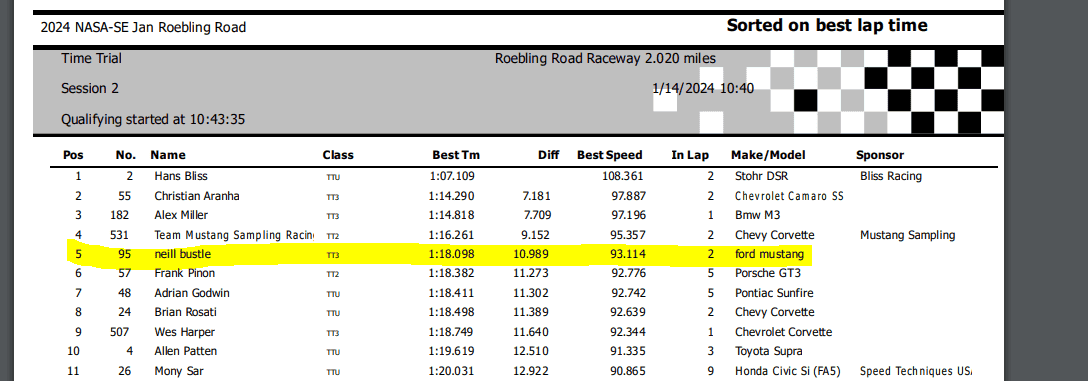Screen dimensions: 1088x381
Task: Click the Pos column header
Action: (x=73, y=155)
